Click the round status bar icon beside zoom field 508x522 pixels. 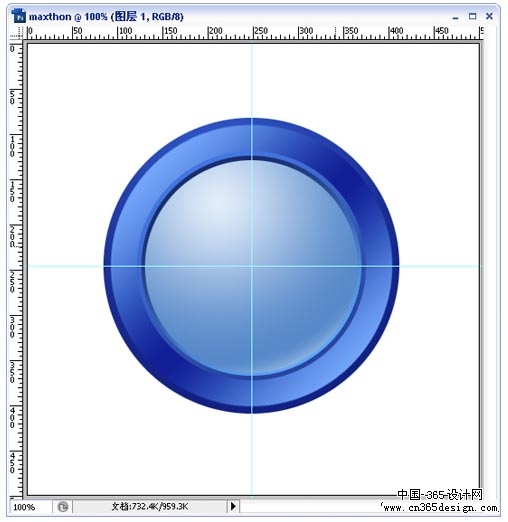coord(63,507)
